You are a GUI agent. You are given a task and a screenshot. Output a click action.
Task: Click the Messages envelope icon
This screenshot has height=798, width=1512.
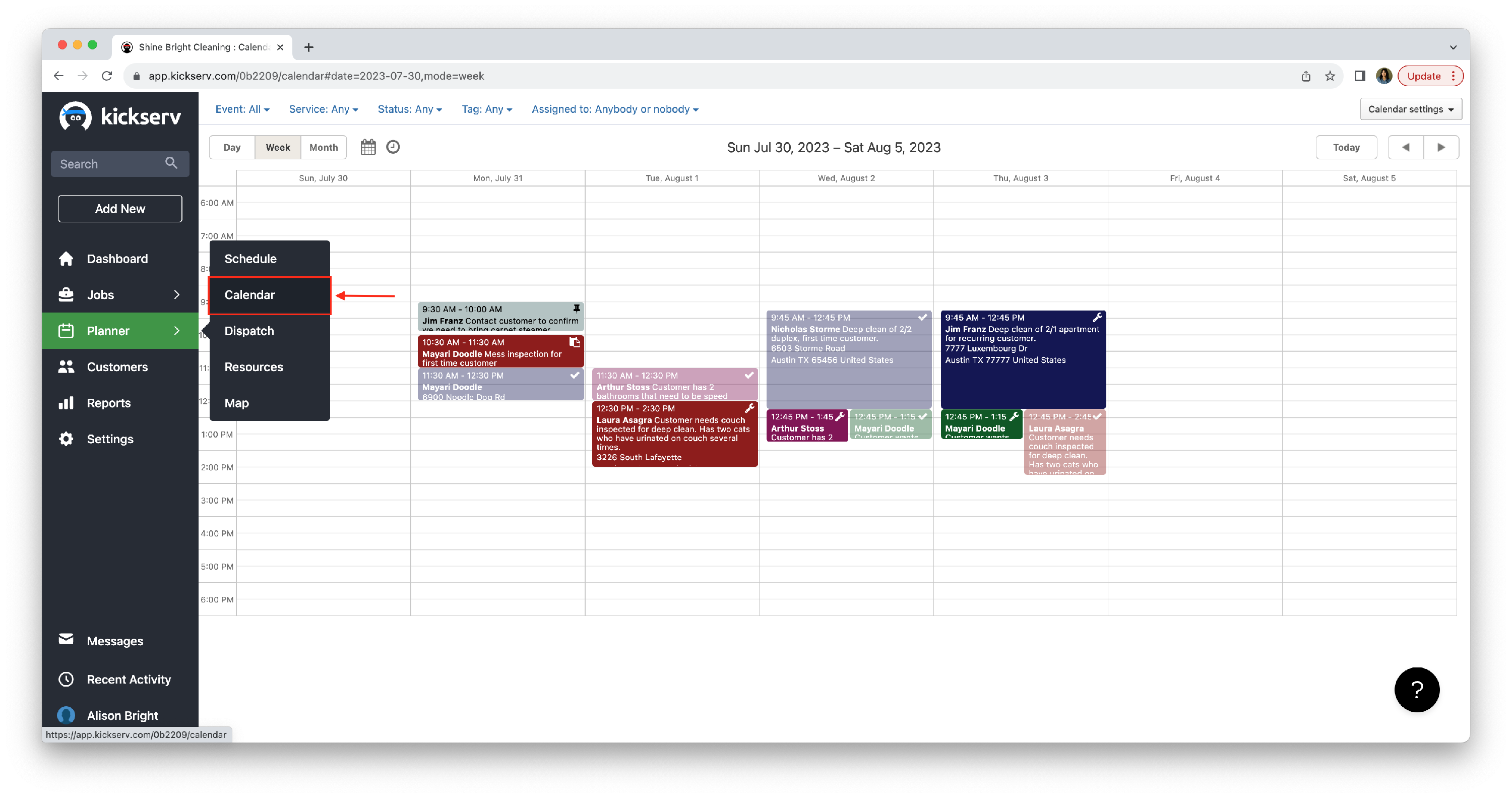click(x=67, y=639)
